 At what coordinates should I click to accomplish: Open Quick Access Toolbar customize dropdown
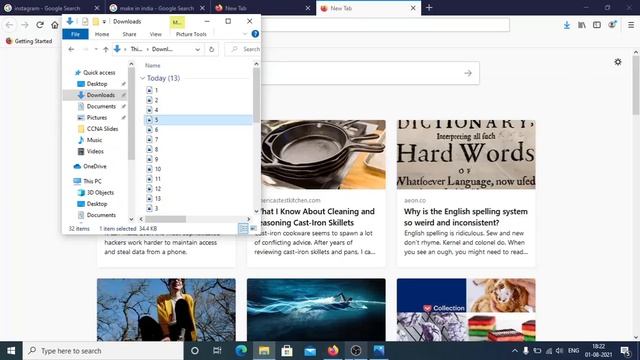pos(104,22)
